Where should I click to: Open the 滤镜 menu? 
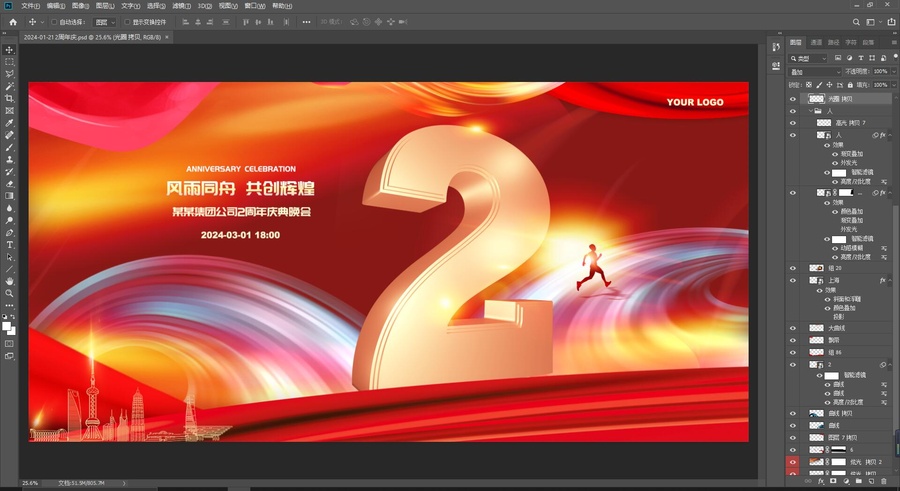pyautogui.click(x=181, y=6)
